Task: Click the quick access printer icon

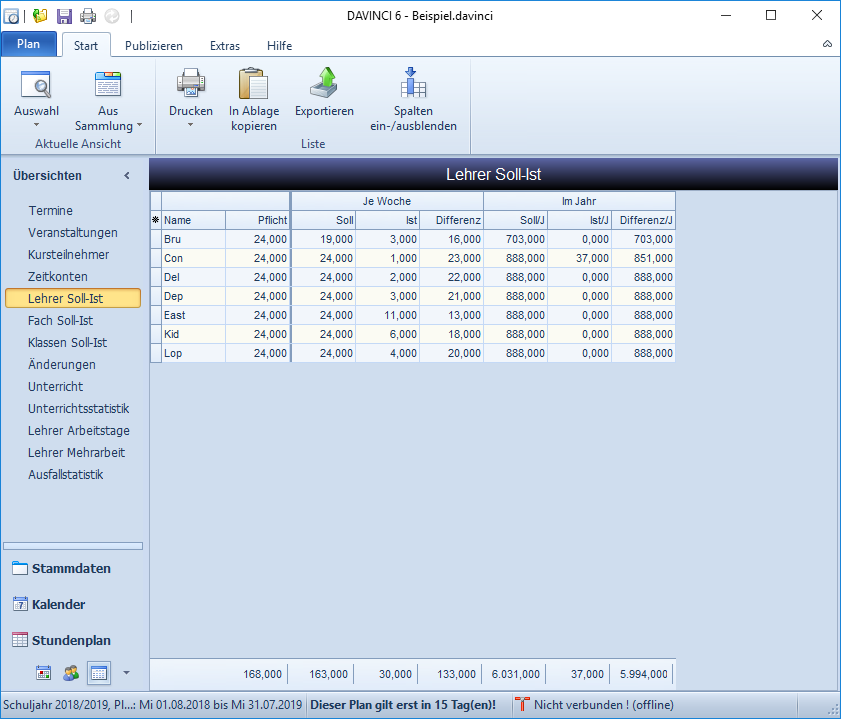Action: click(x=88, y=16)
